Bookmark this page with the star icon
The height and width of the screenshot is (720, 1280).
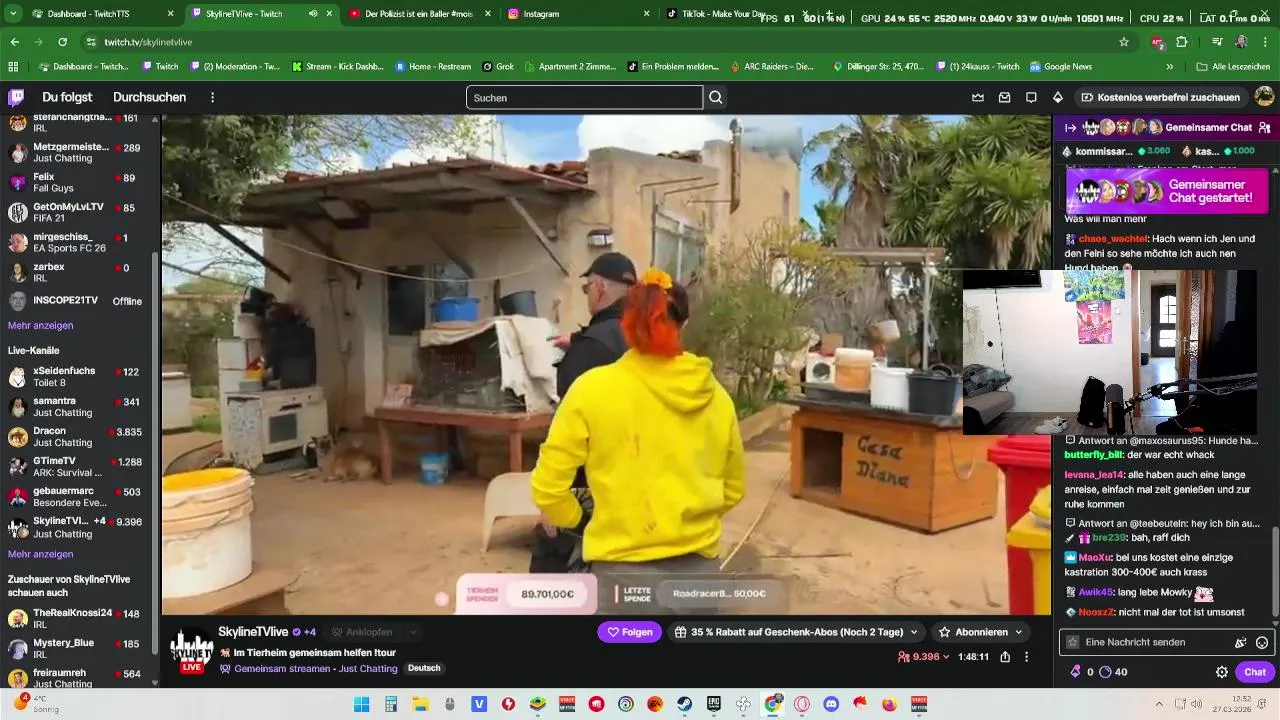point(1124,42)
